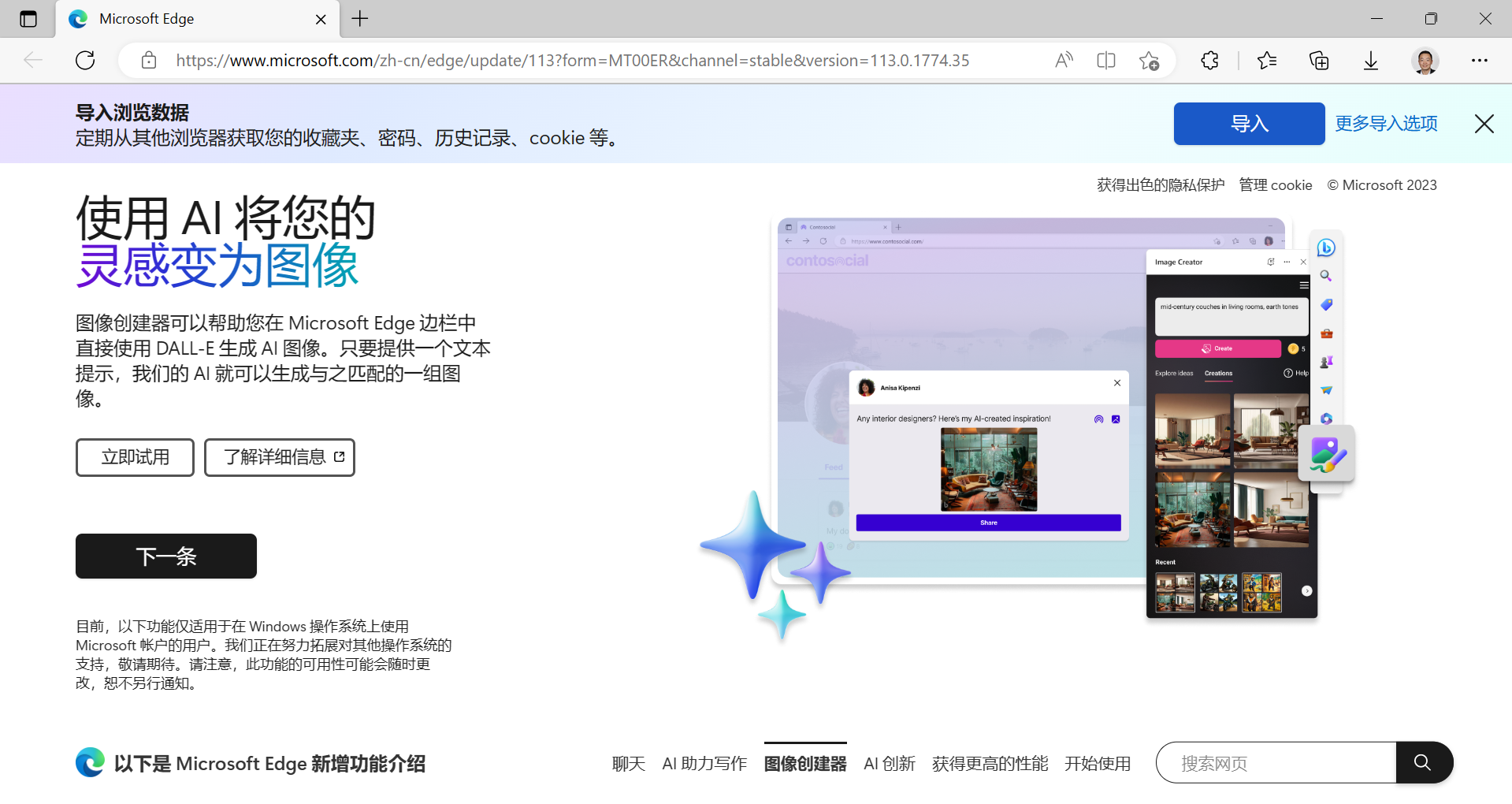Open 获得出色的隐私保护 link

coord(1161,185)
